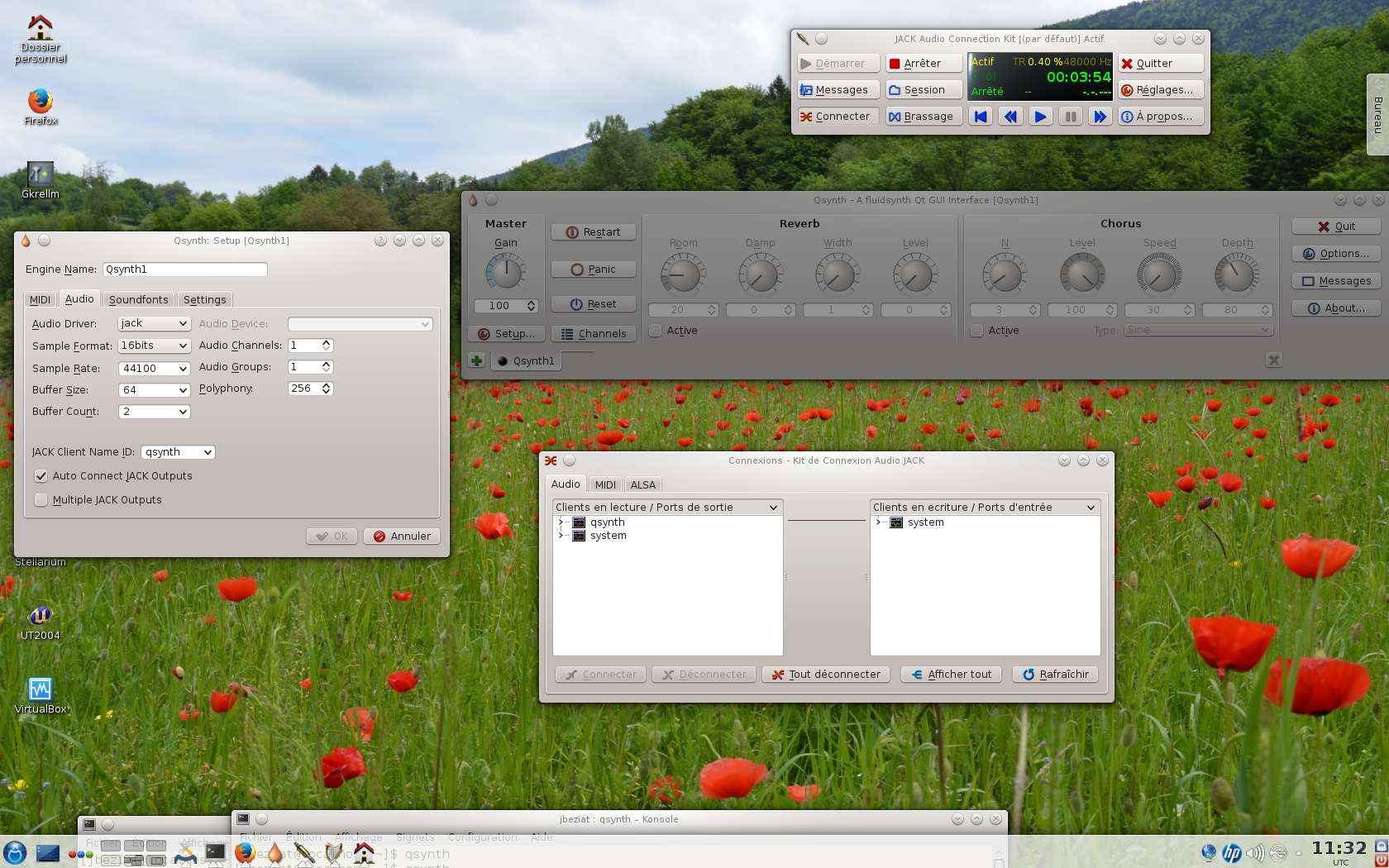Click the JACK transport rewind button
1389x868 pixels.
(1010, 117)
